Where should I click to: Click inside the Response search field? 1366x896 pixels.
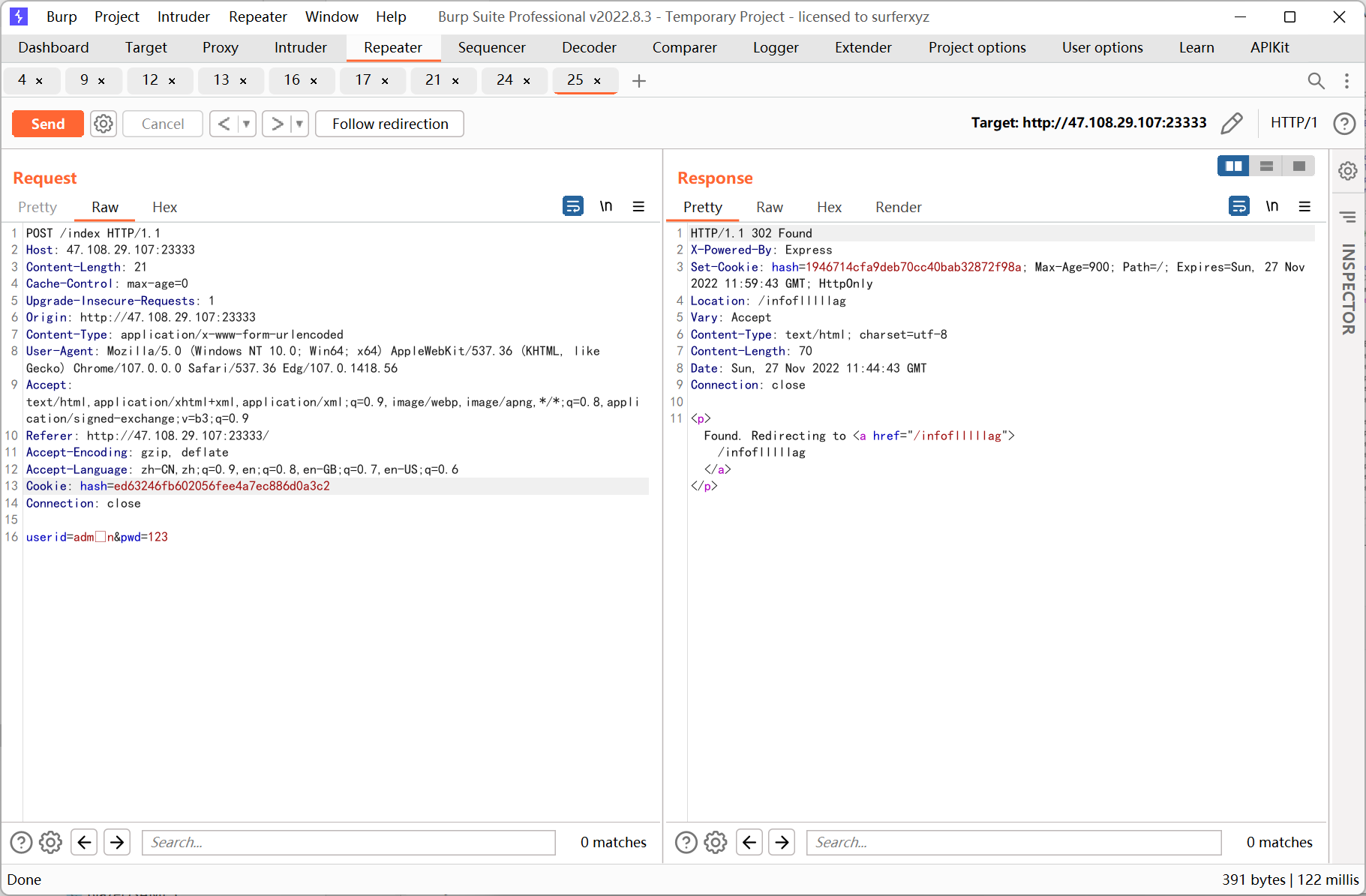1013,842
